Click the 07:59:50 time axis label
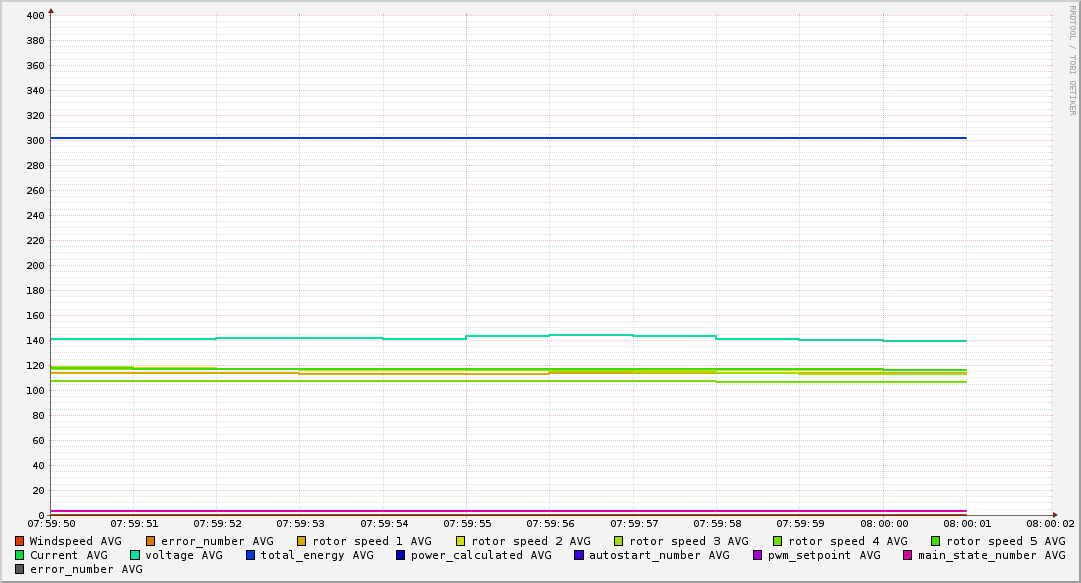 point(51,523)
